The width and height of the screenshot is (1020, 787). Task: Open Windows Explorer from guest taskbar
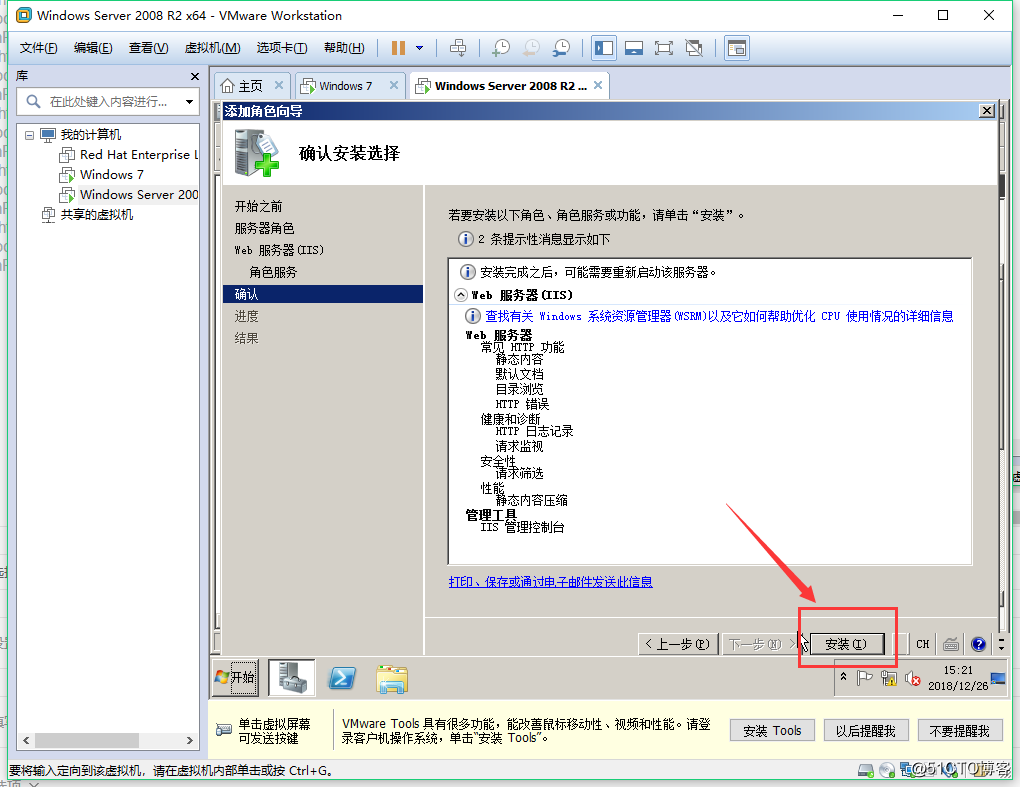click(392, 679)
